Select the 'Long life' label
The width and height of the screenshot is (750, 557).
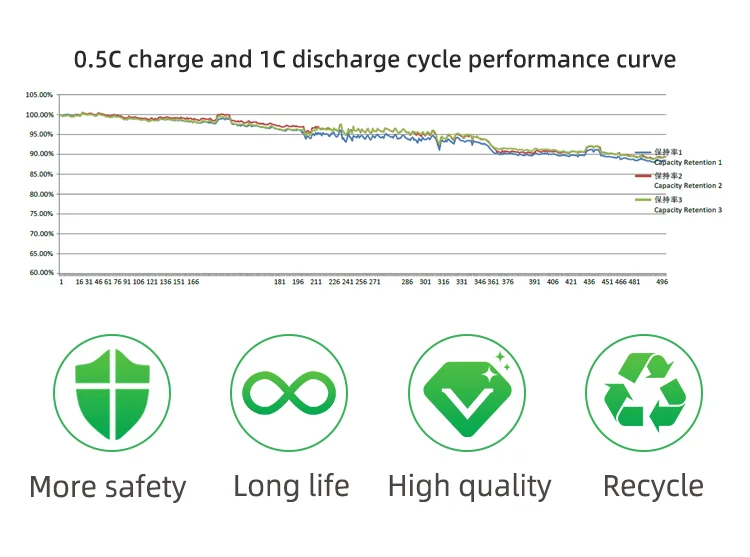[291, 486]
